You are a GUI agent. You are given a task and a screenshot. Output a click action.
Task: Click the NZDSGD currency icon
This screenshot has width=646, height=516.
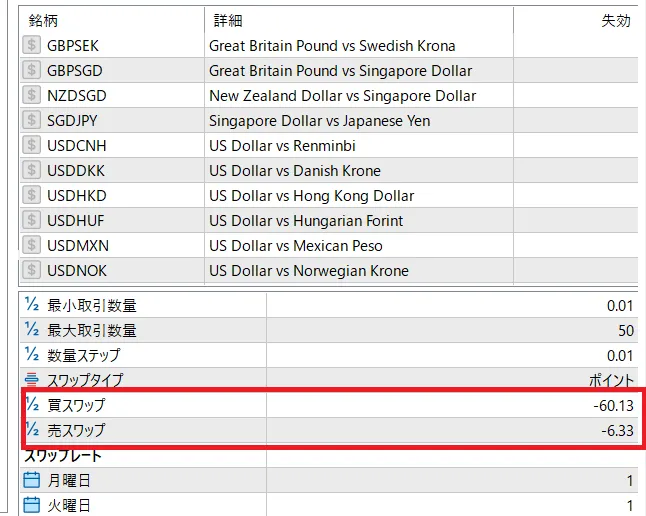(x=32, y=96)
